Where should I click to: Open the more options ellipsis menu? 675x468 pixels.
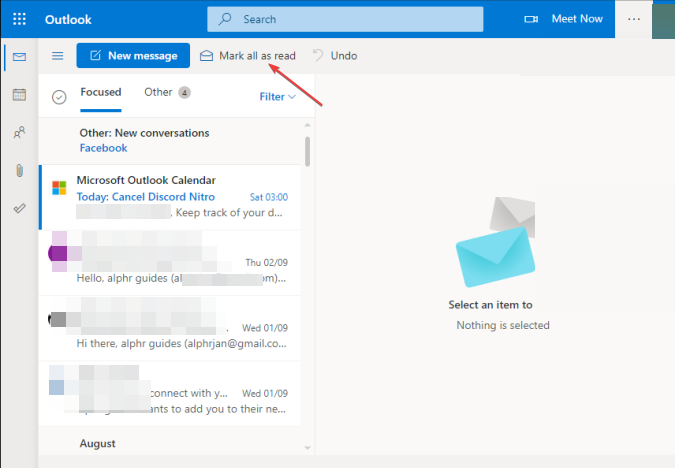[x=634, y=19]
